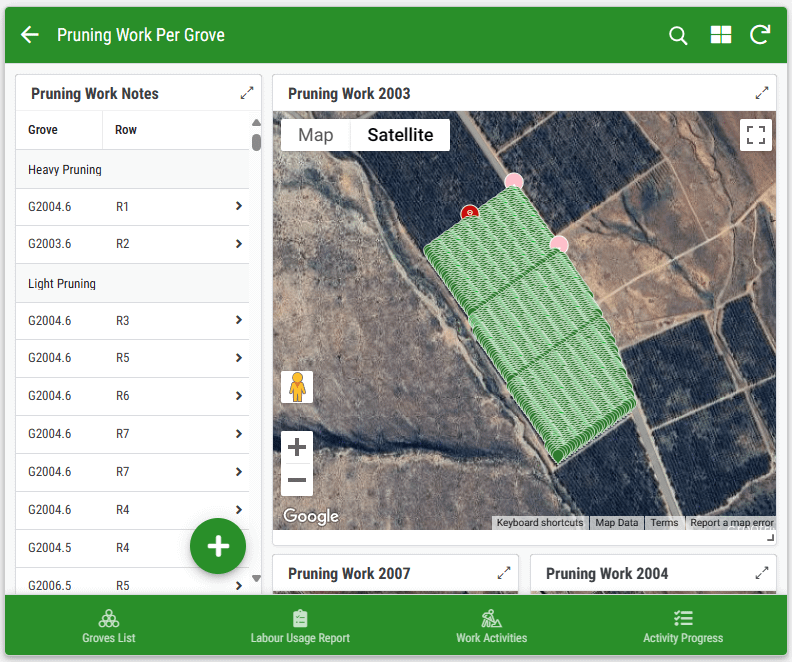Switch map to Map view
Screen dimensions: 792x662
point(316,135)
